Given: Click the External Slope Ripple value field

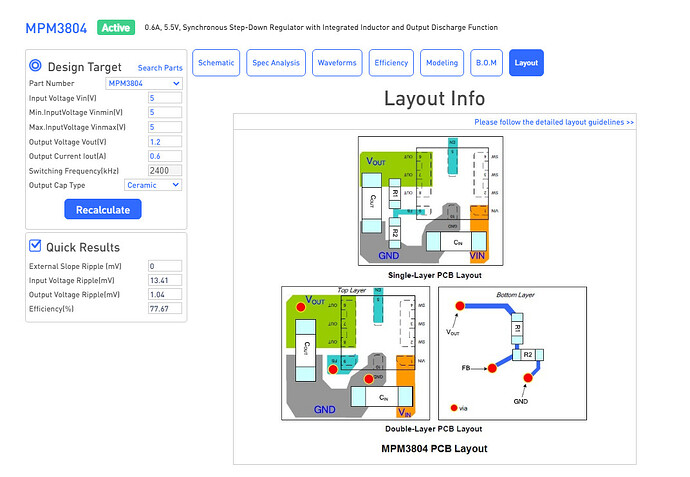Looking at the screenshot, I should (x=165, y=266).
